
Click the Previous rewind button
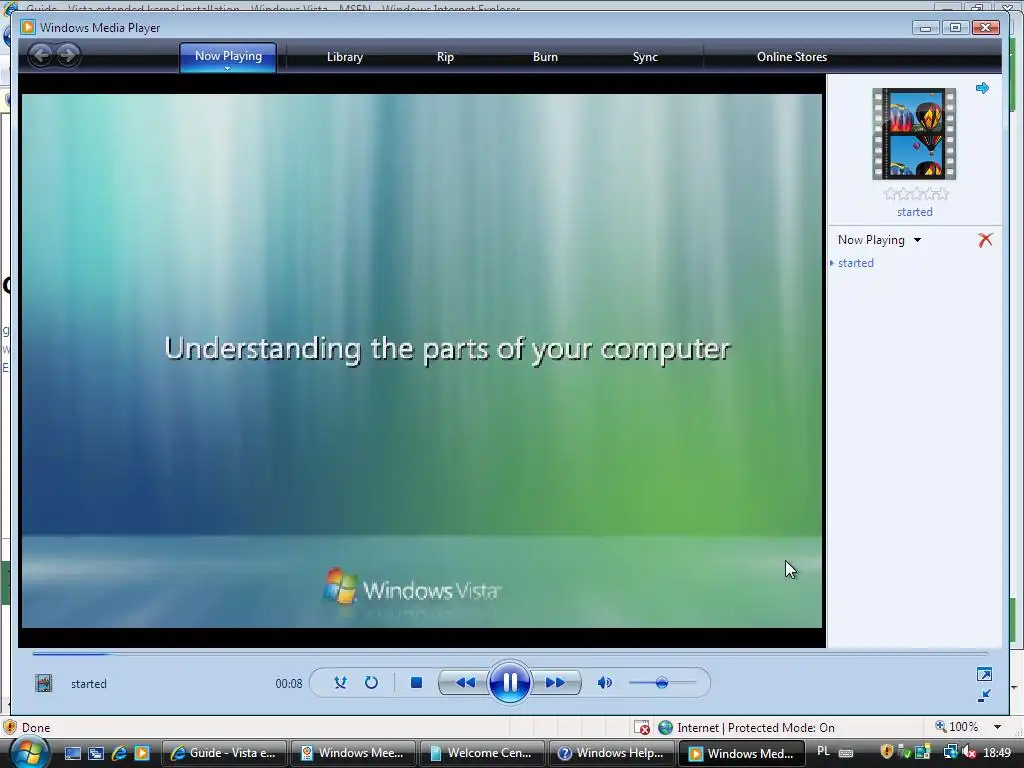[x=464, y=683]
